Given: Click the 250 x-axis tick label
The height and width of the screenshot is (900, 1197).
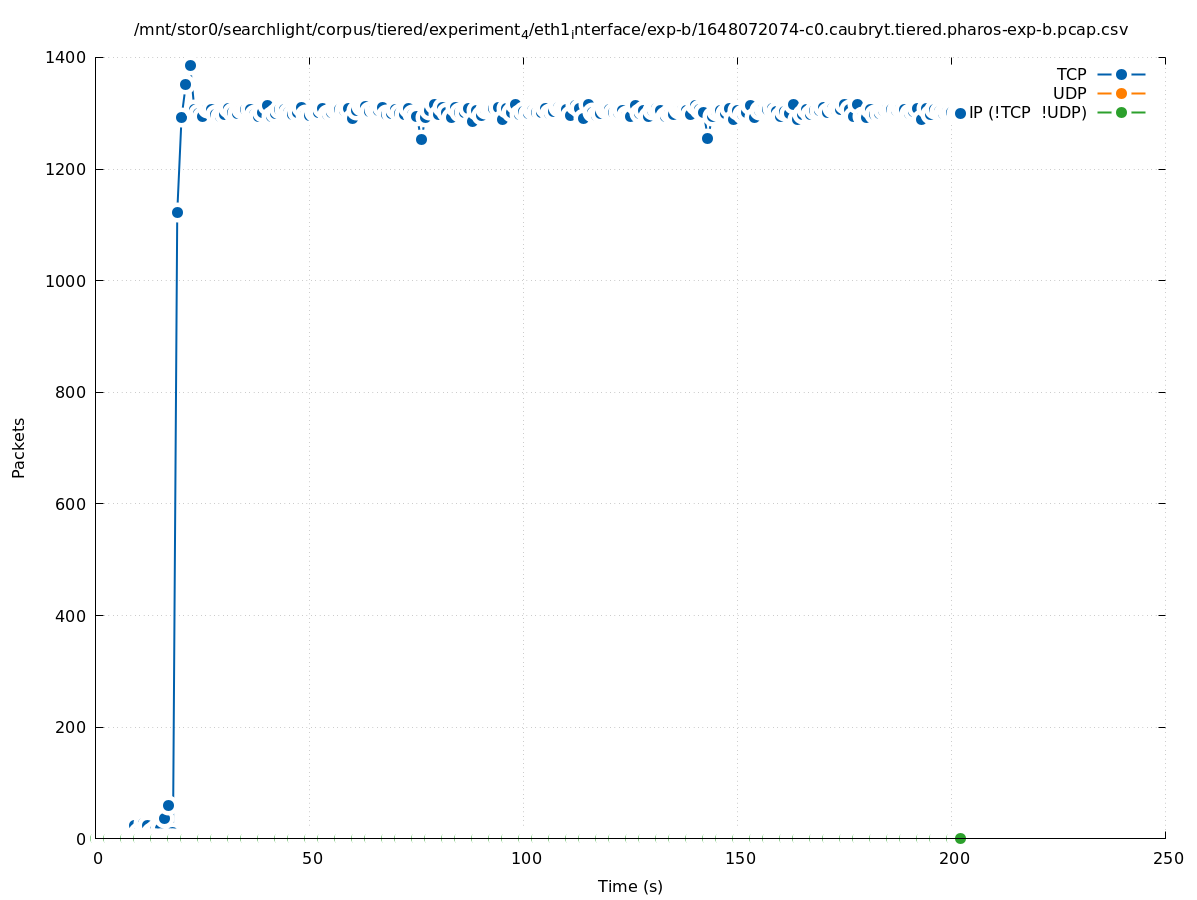Looking at the screenshot, I should tap(1167, 858).
